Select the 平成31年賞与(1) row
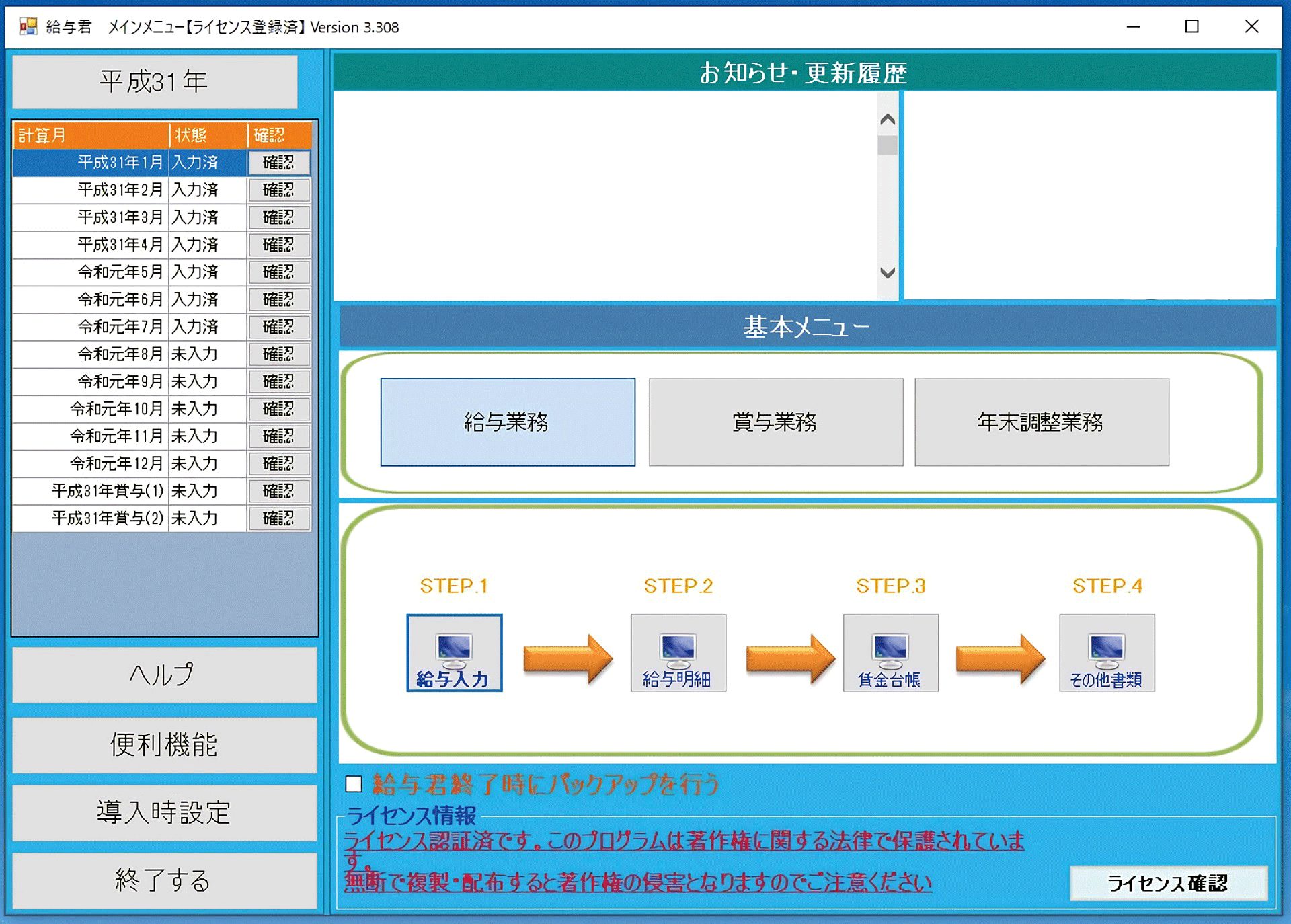Screen dimensions: 1291x924 click(x=162, y=490)
